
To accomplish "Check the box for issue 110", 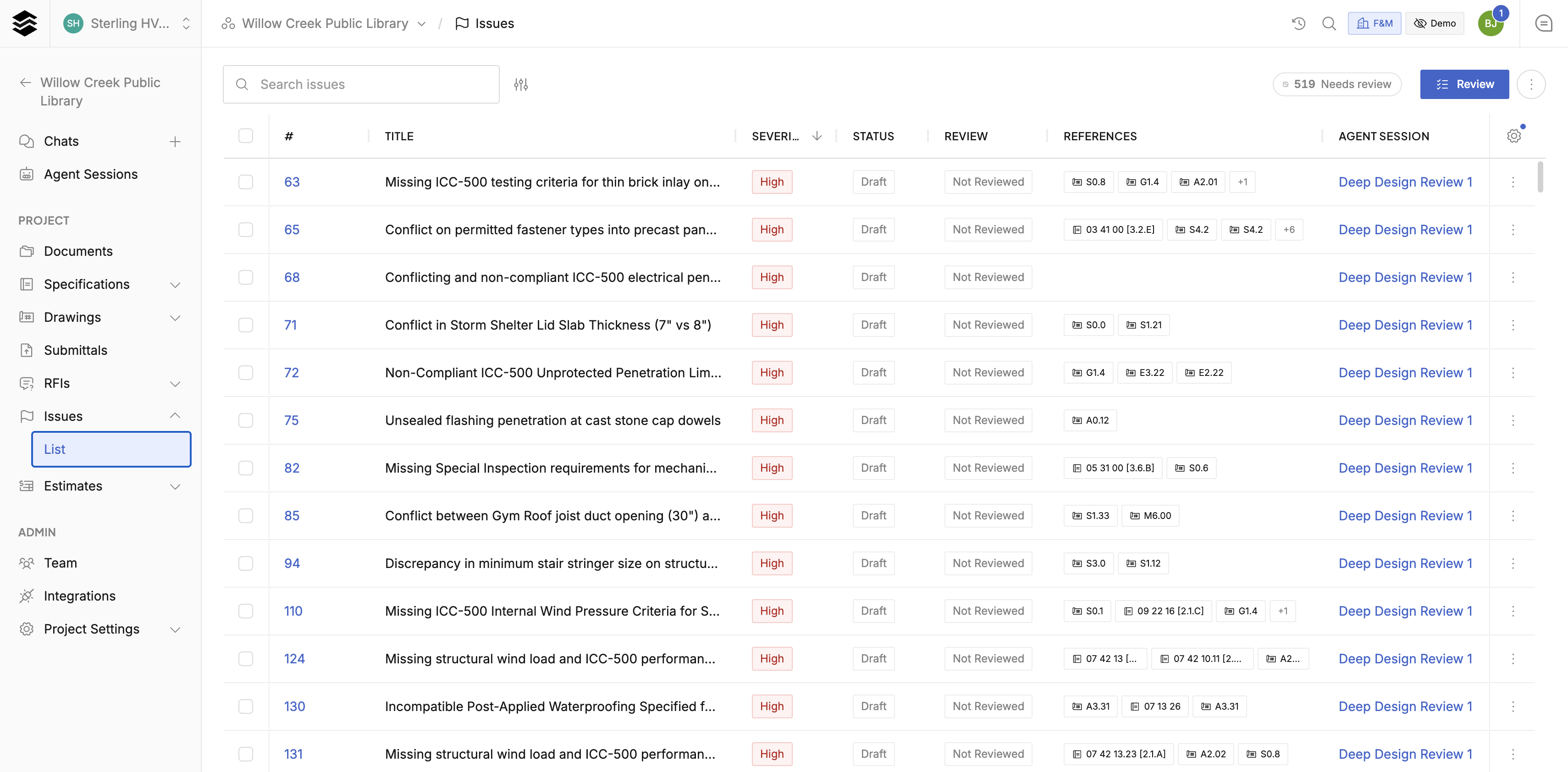I will coord(245,611).
